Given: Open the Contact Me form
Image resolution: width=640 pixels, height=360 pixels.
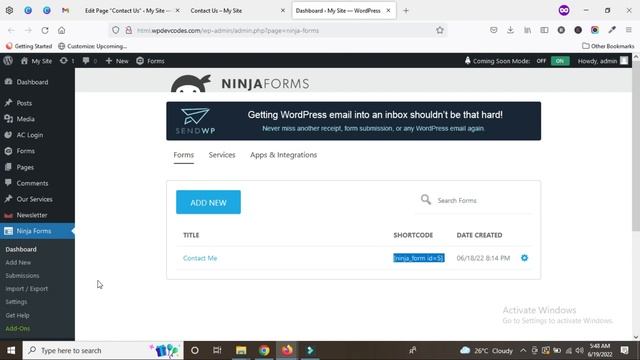Looking at the screenshot, I should (200, 258).
